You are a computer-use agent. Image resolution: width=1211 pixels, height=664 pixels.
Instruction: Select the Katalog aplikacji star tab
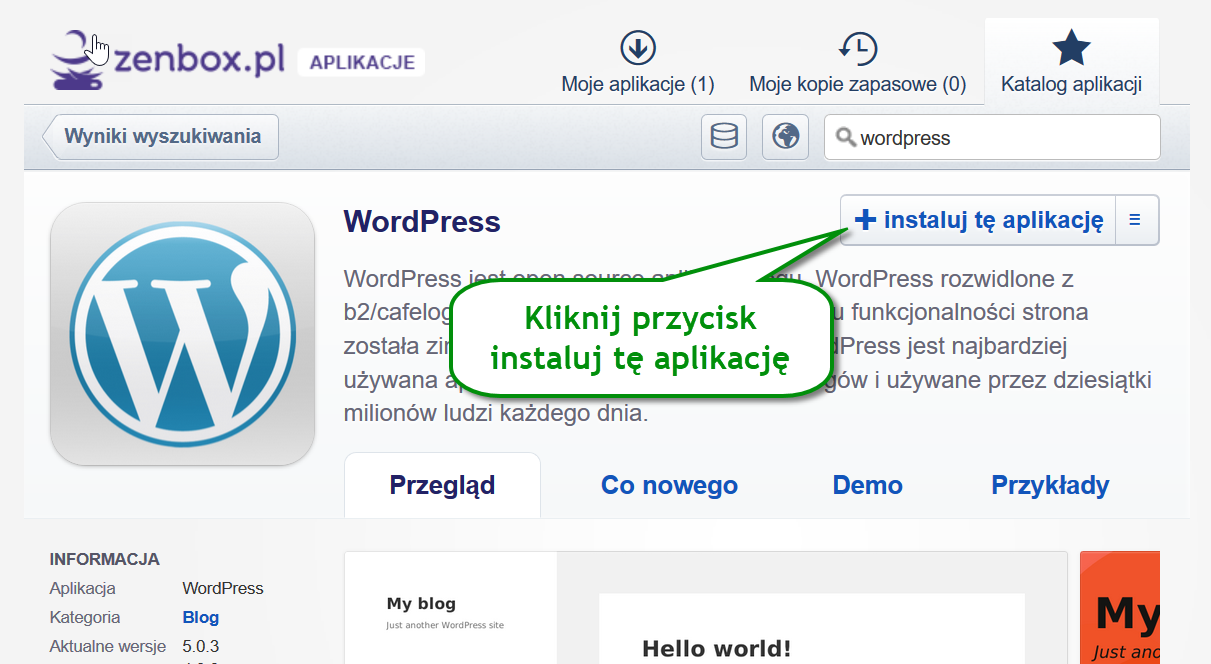(1071, 63)
